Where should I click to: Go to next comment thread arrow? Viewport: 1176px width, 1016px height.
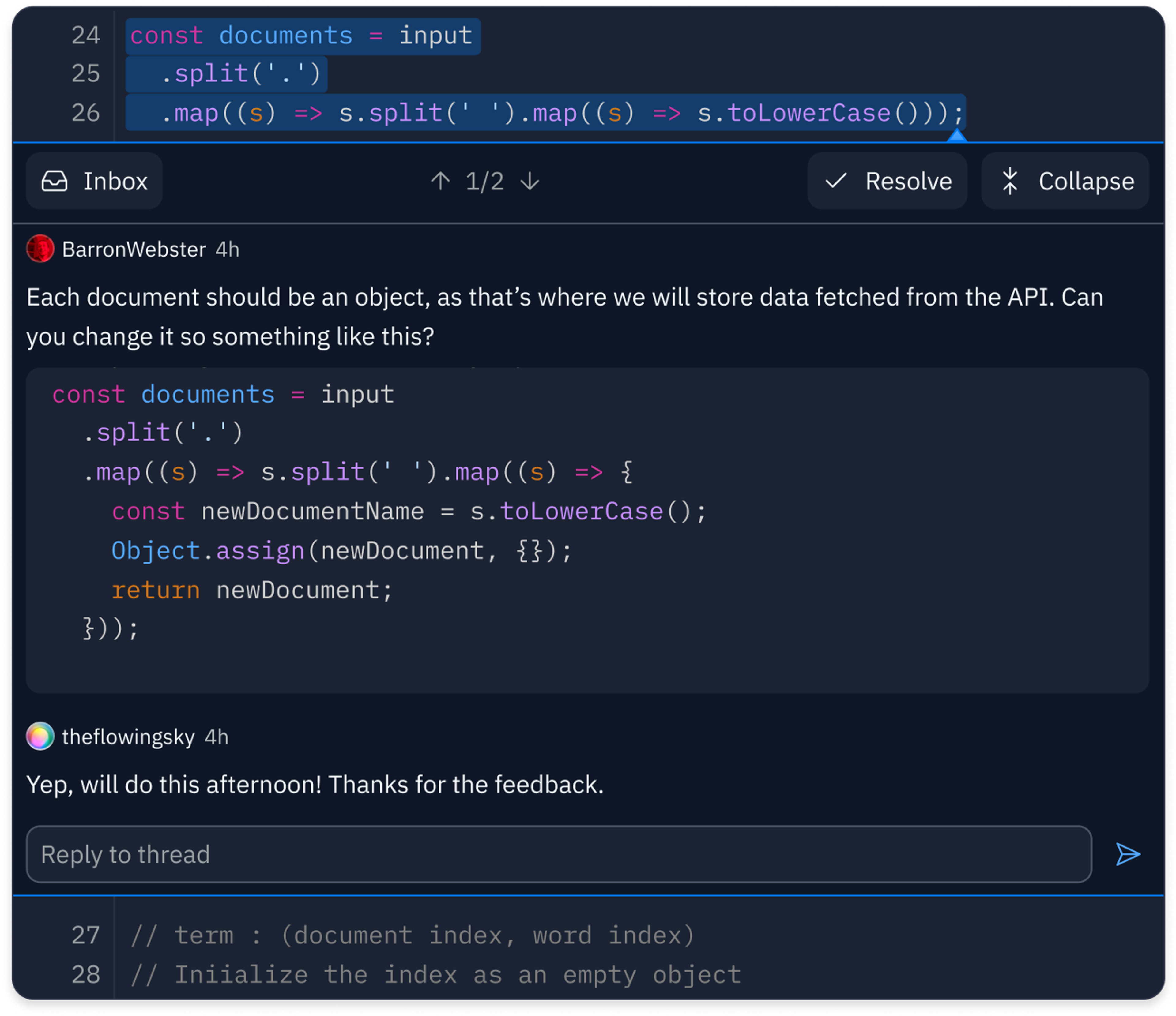tap(530, 182)
